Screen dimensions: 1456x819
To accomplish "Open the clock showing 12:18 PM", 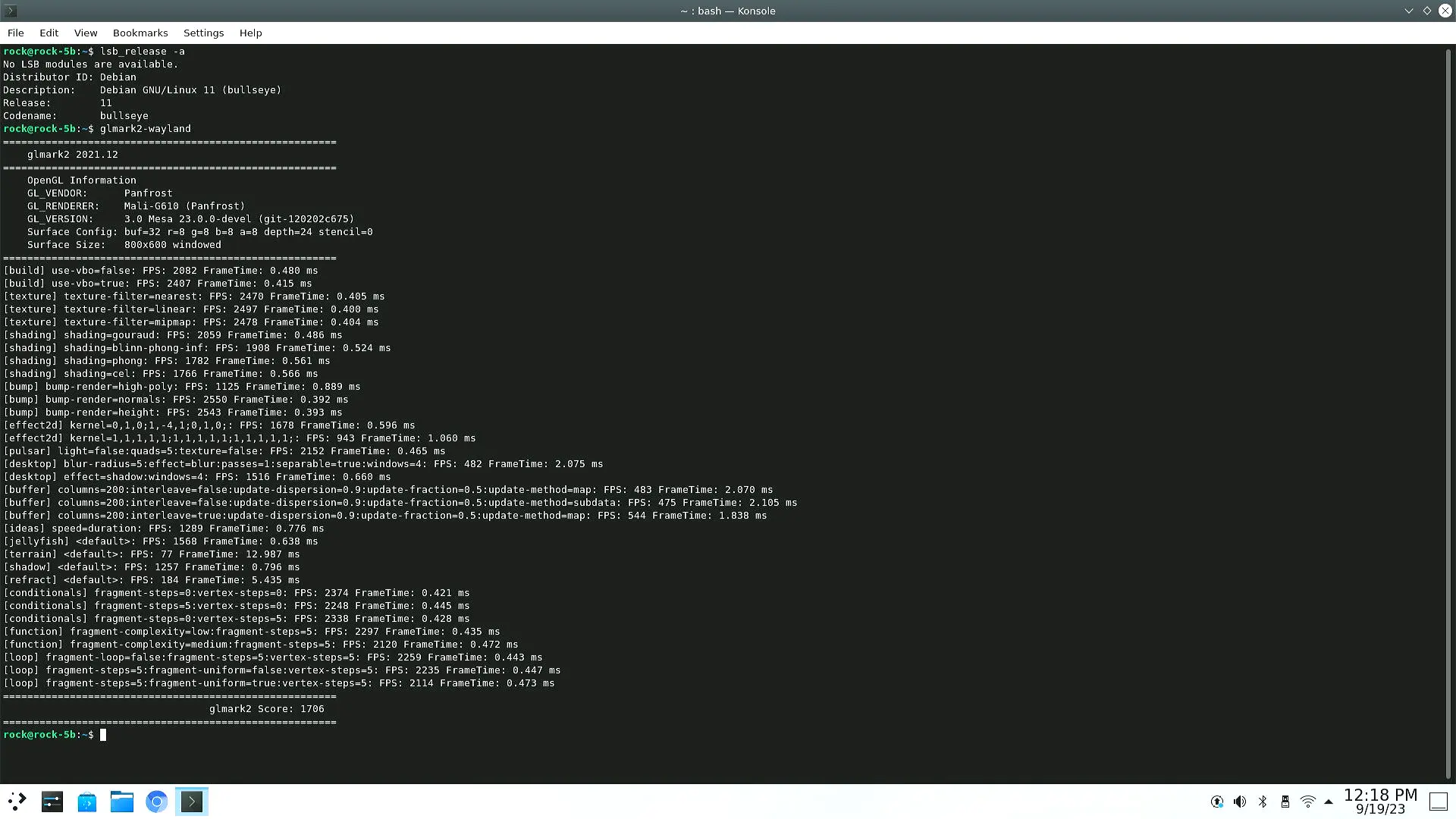I will [1380, 802].
